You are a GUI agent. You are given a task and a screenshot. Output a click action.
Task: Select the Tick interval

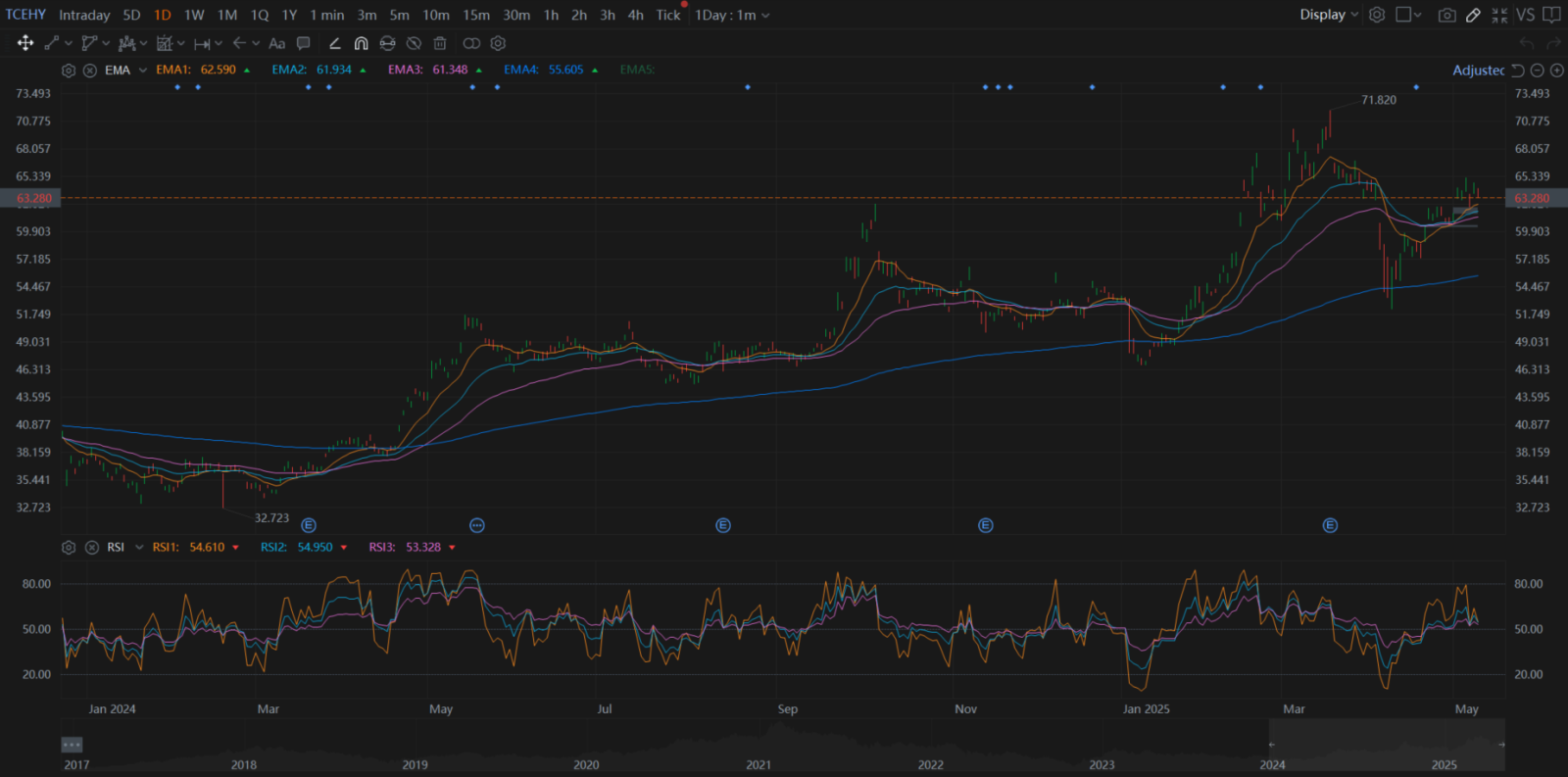(668, 15)
